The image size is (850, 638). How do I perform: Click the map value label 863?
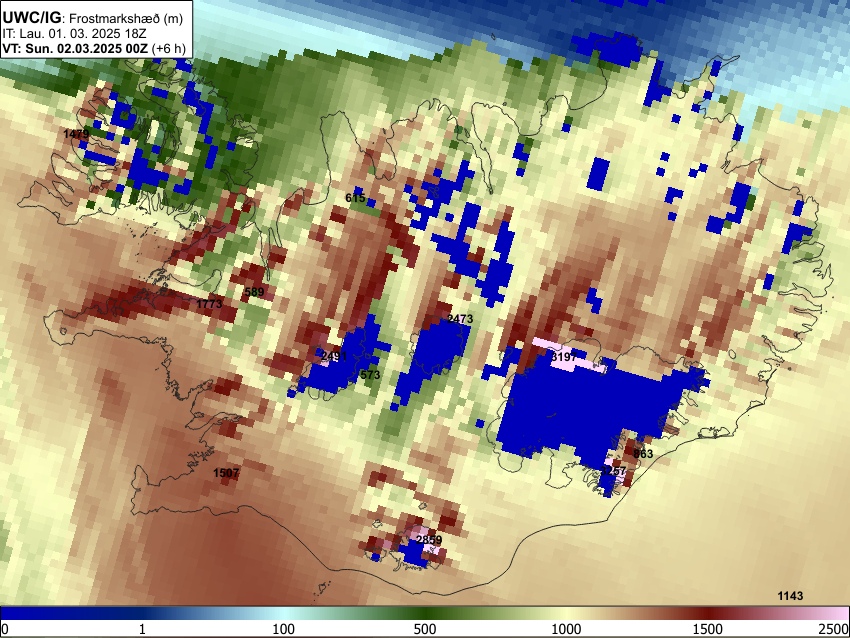(643, 454)
